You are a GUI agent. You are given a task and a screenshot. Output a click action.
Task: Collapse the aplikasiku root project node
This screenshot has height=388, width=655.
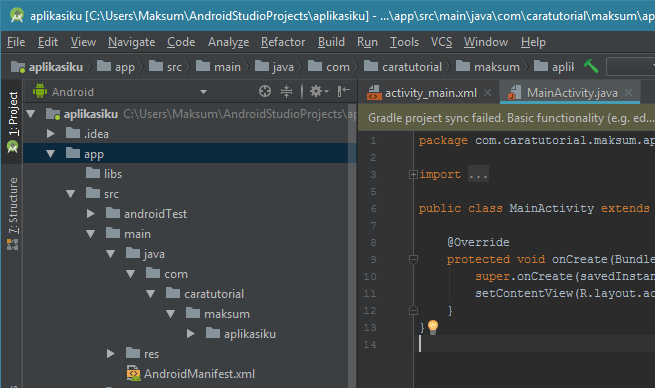31,114
